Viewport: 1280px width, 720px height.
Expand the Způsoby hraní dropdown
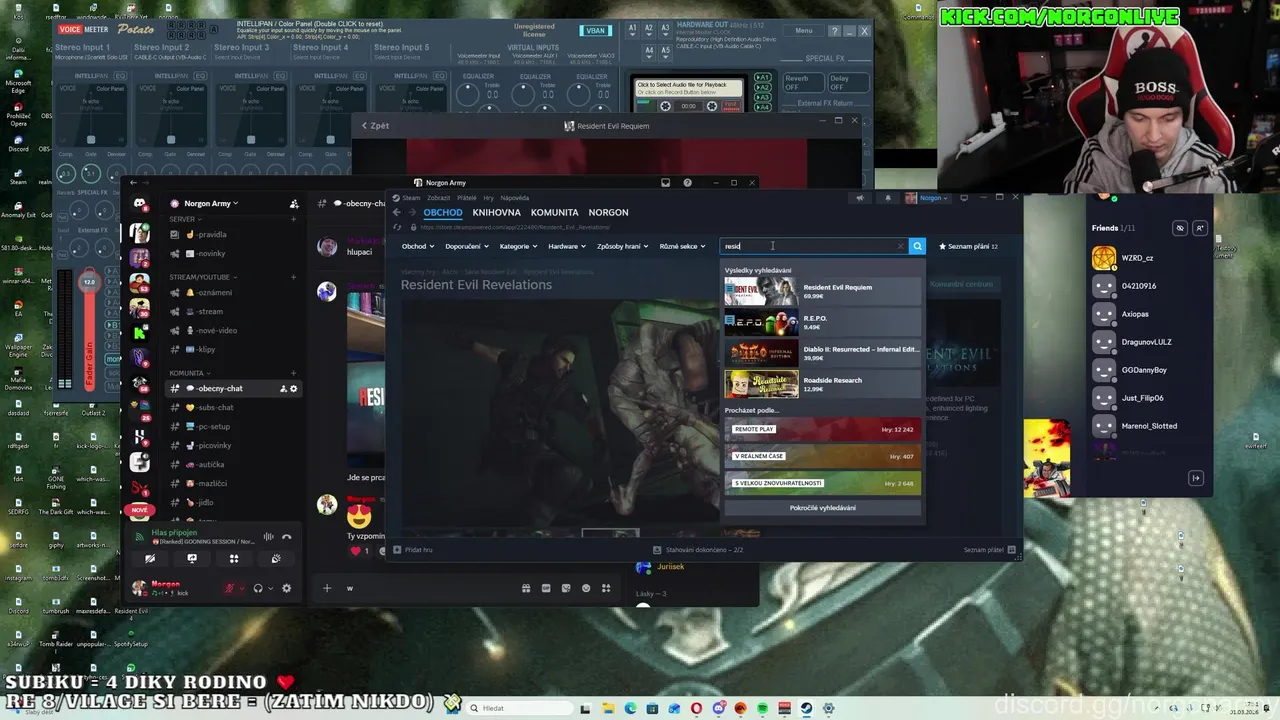(623, 246)
